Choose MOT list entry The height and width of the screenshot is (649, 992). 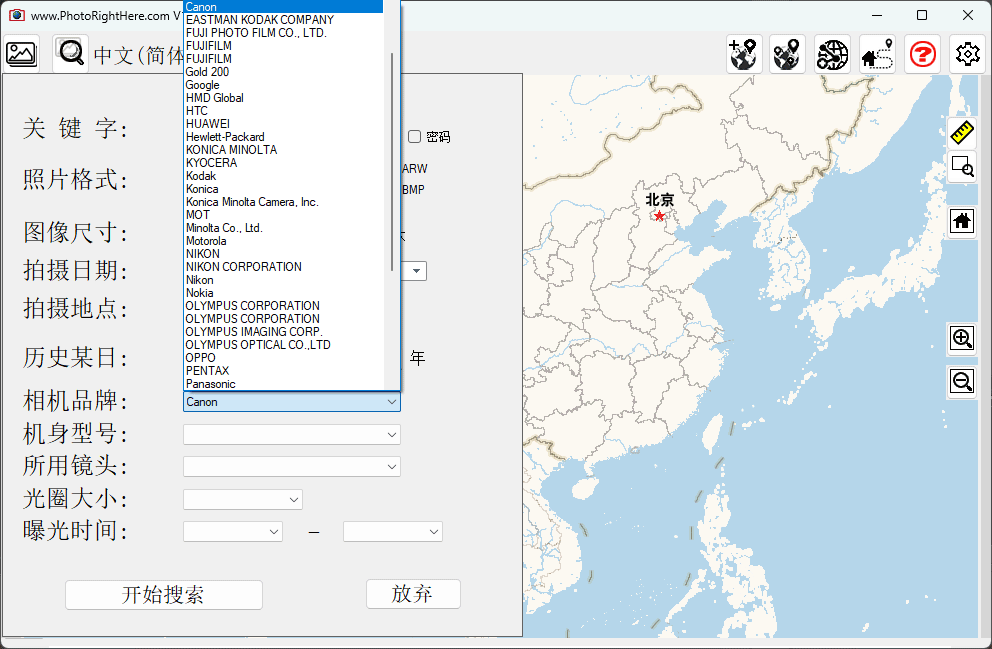(283, 215)
